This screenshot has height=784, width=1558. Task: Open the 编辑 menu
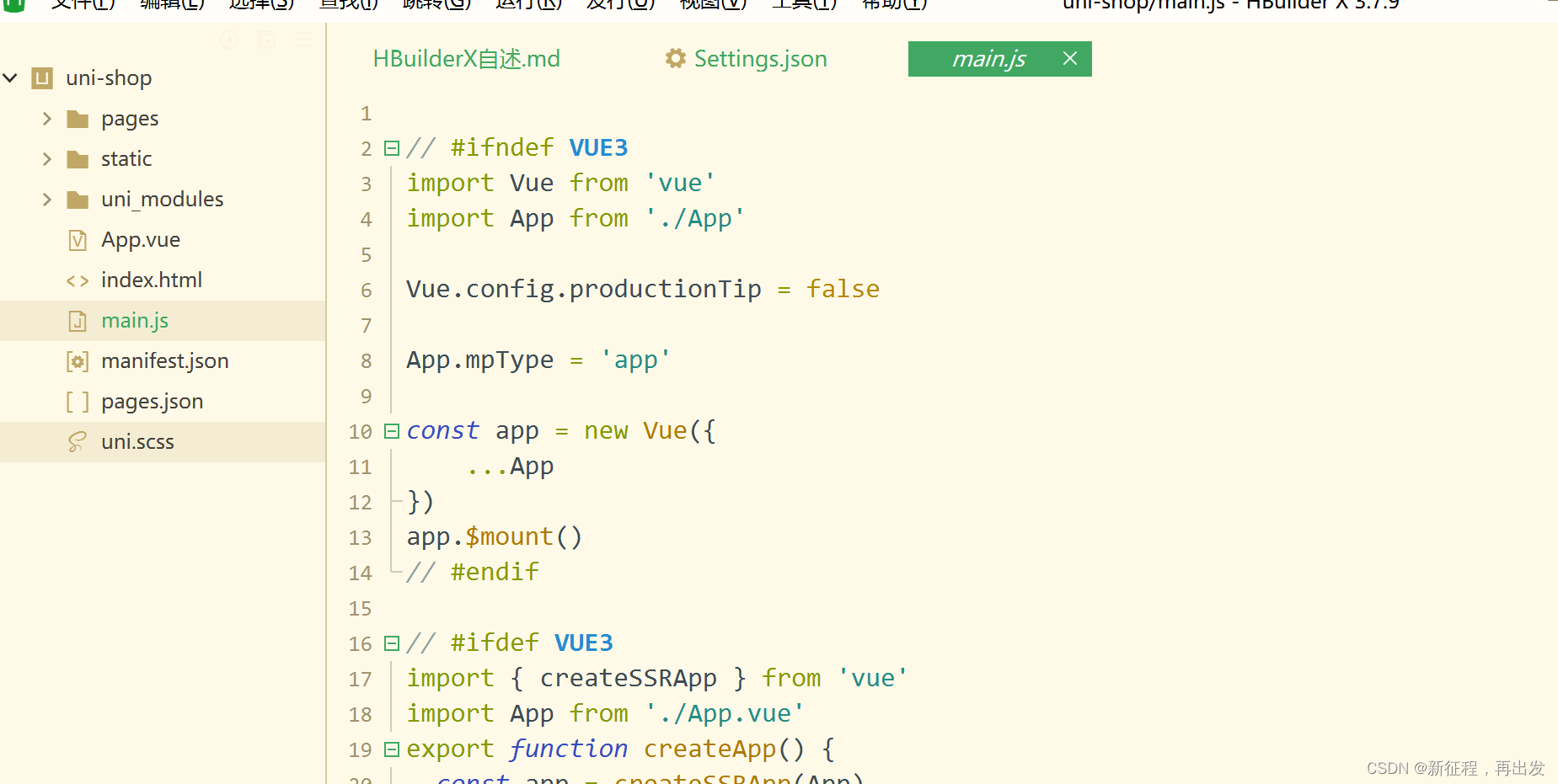(x=172, y=4)
